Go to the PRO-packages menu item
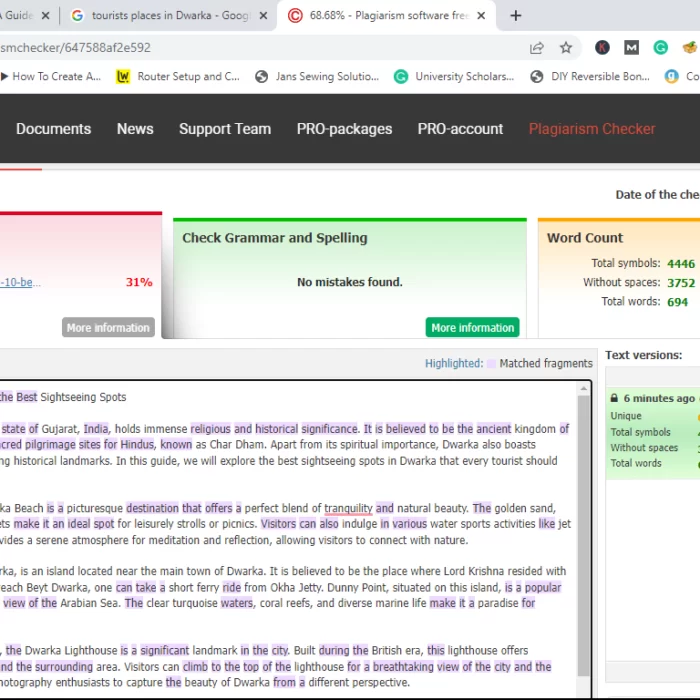The height and width of the screenshot is (700, 700). pos(344,129)
